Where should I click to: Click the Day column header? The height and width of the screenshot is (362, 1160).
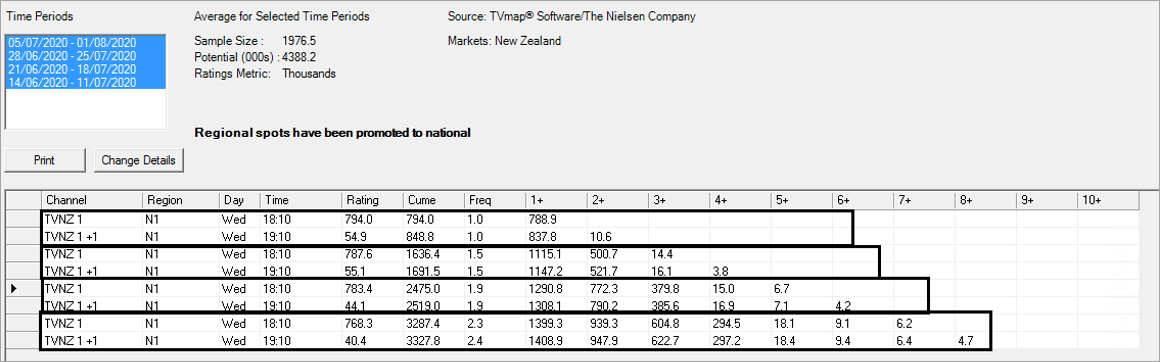click(240, 200)
